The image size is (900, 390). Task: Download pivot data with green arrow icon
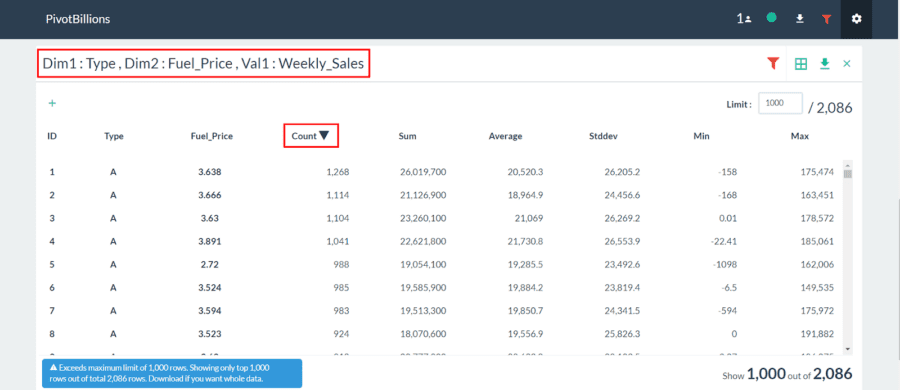[x=825, y=63]
